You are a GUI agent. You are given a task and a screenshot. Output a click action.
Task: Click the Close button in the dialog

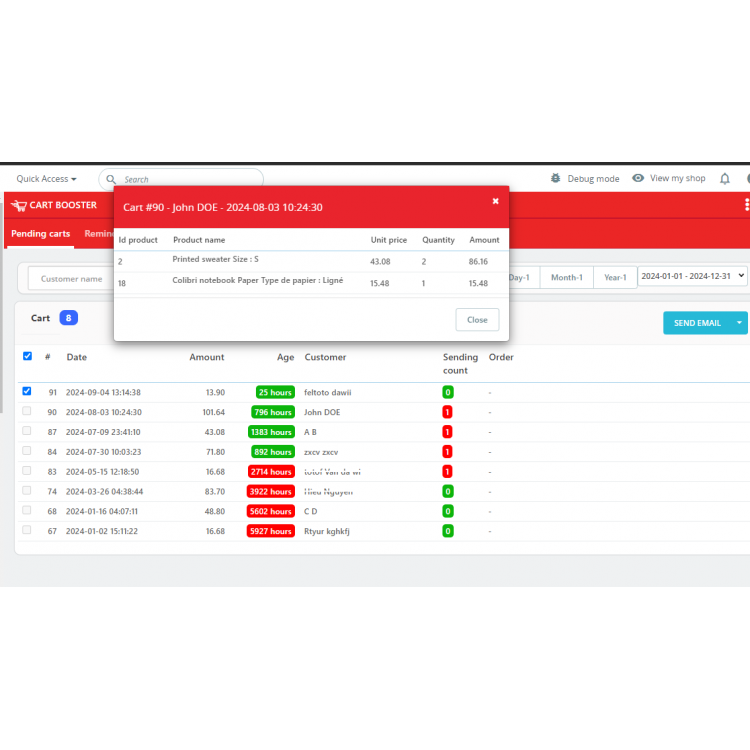[477, 320]
